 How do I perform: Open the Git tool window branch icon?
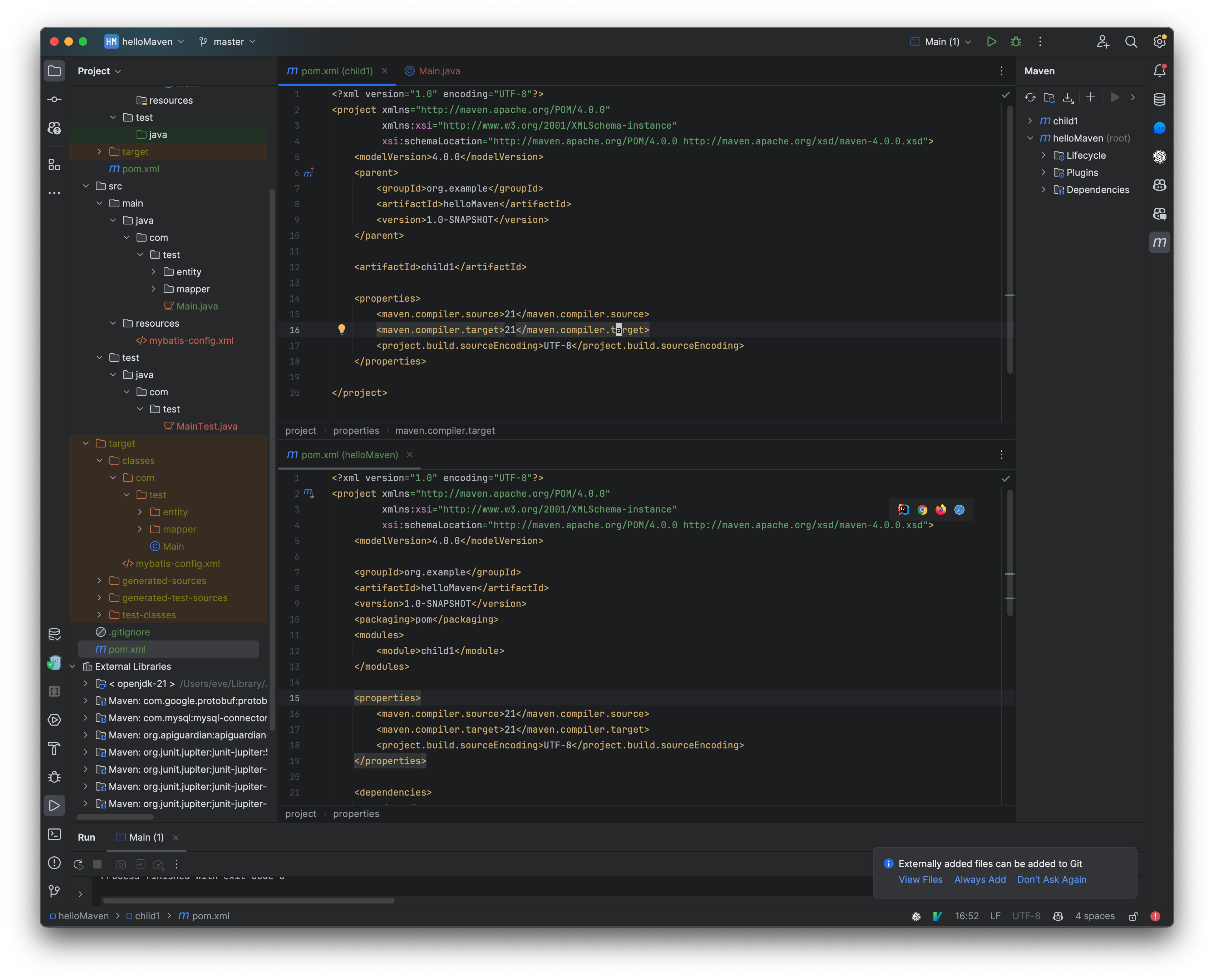(x=54, y=891)
